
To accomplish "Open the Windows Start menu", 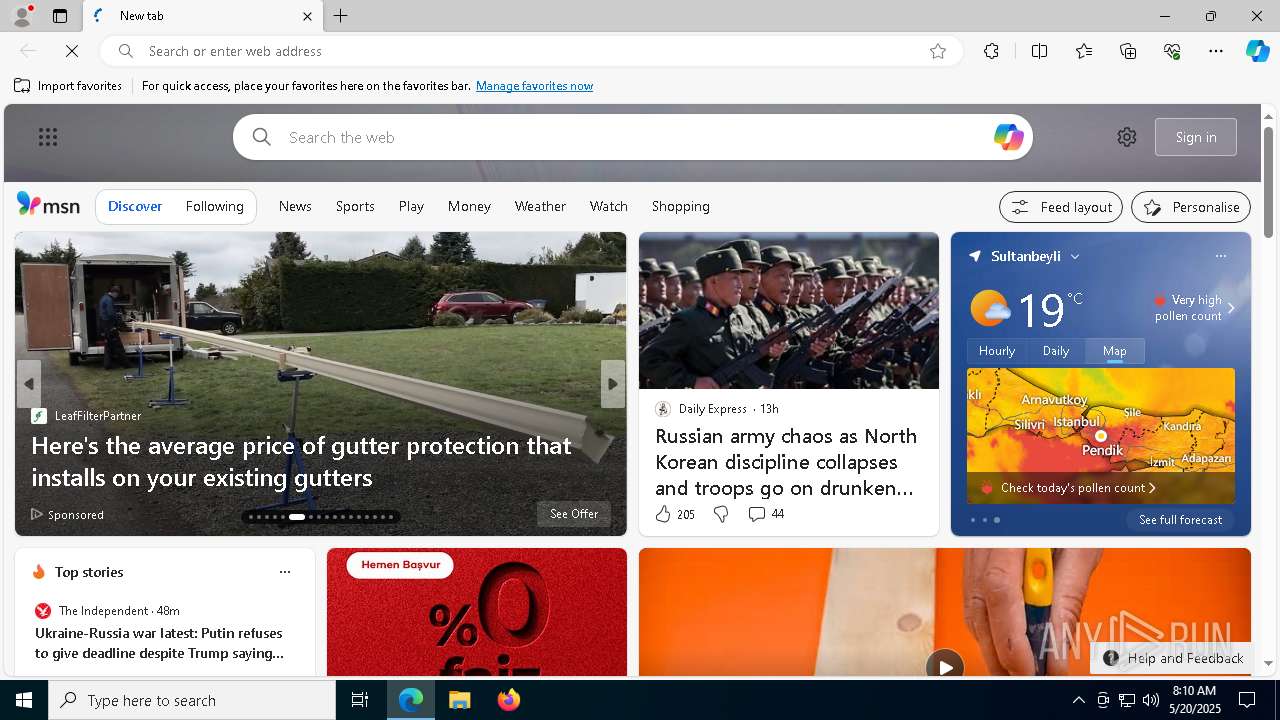I will tap(24, 700).
